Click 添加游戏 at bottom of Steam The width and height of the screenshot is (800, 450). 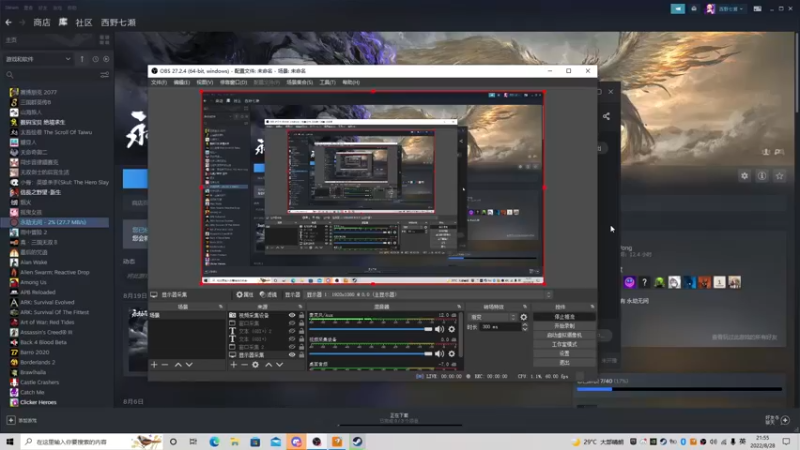click(22, 420)
